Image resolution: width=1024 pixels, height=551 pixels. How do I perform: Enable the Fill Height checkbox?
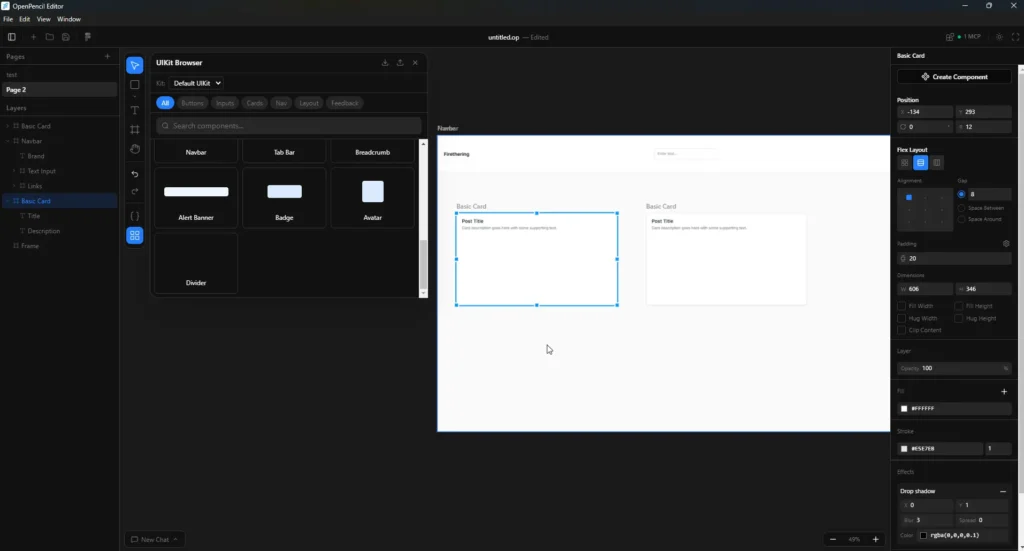pyautogui.click(x=959, y=306)
